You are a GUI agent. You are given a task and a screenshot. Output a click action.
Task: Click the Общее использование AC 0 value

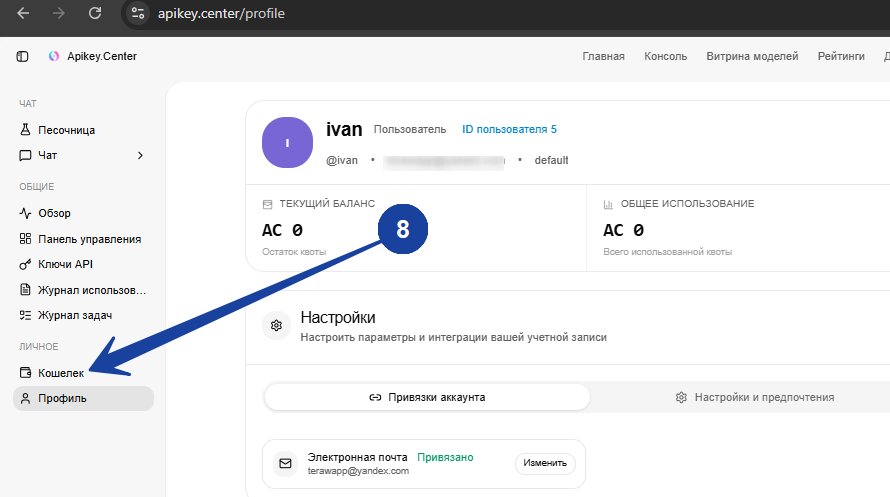(x=623, y=230)
